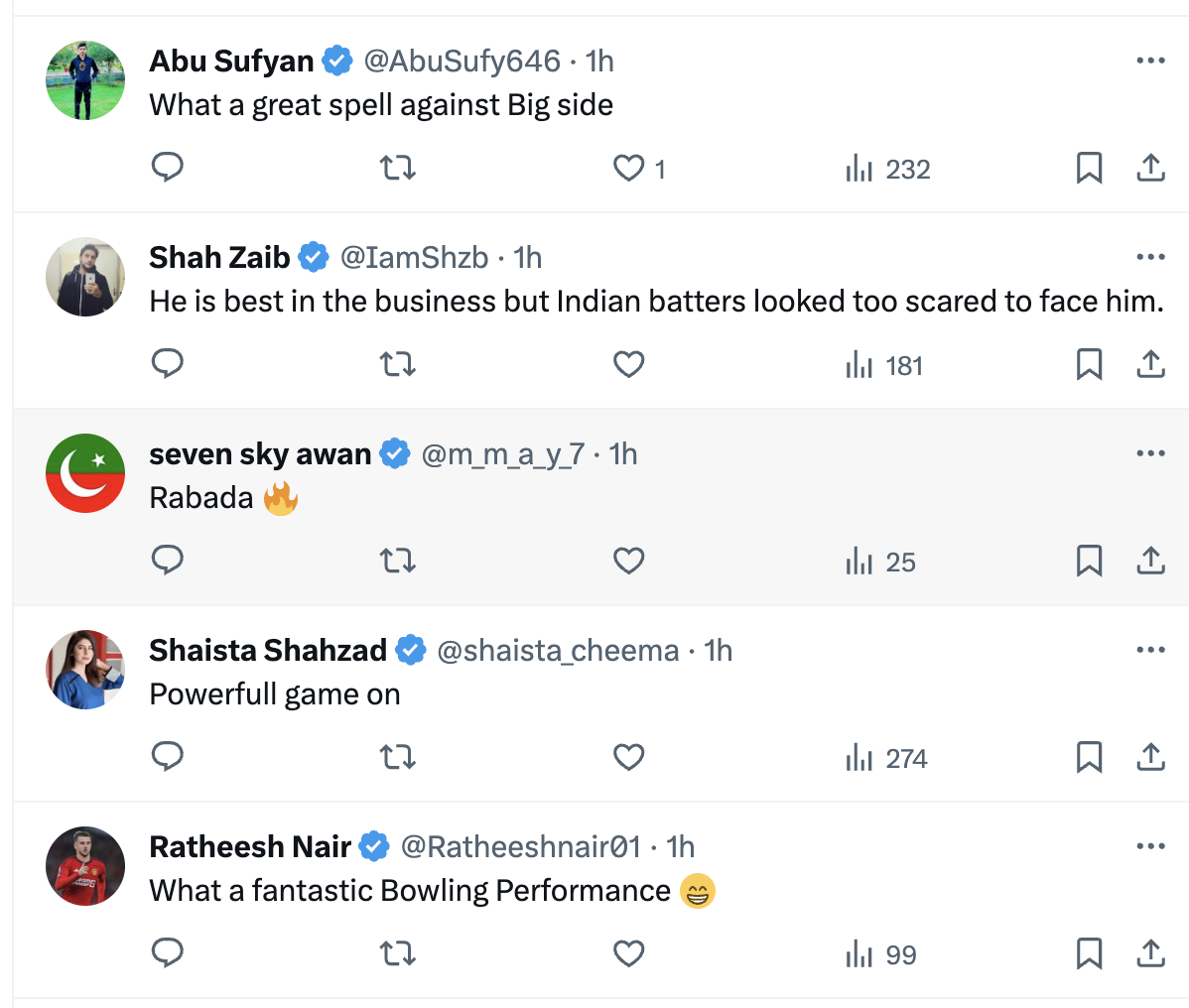The image size is (1189, 1008).
Task: Like the Rabada tweet
Action: [628, 562]
